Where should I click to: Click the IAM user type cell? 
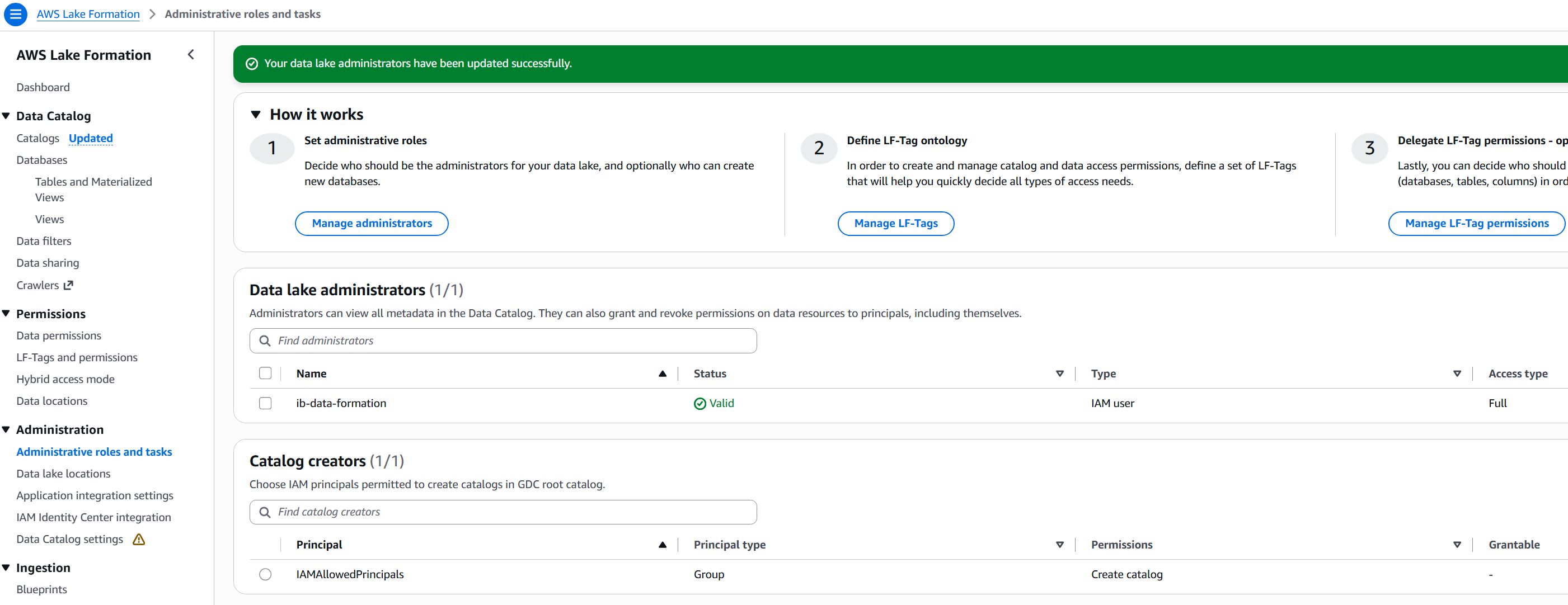pyautogui.click(x=1112, y=404)
